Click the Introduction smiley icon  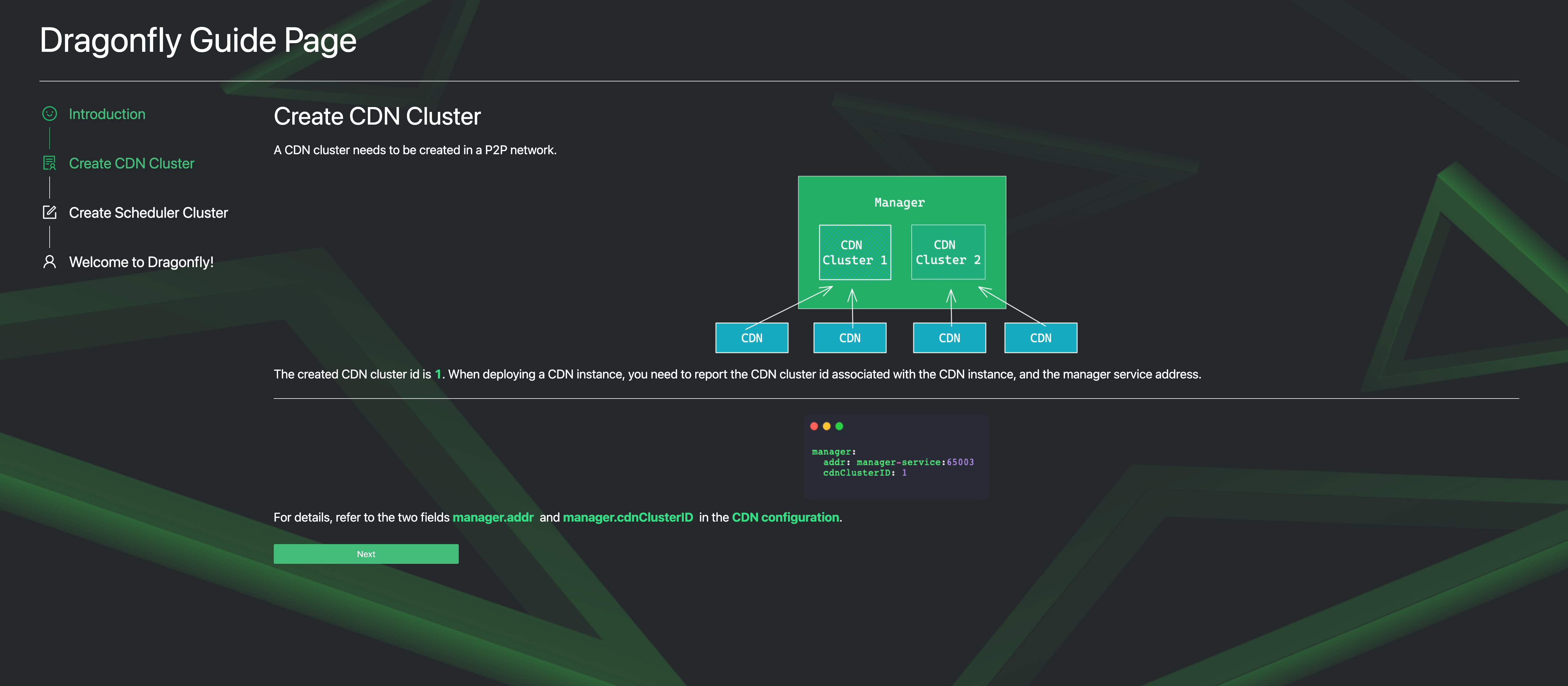click(49, 114)
